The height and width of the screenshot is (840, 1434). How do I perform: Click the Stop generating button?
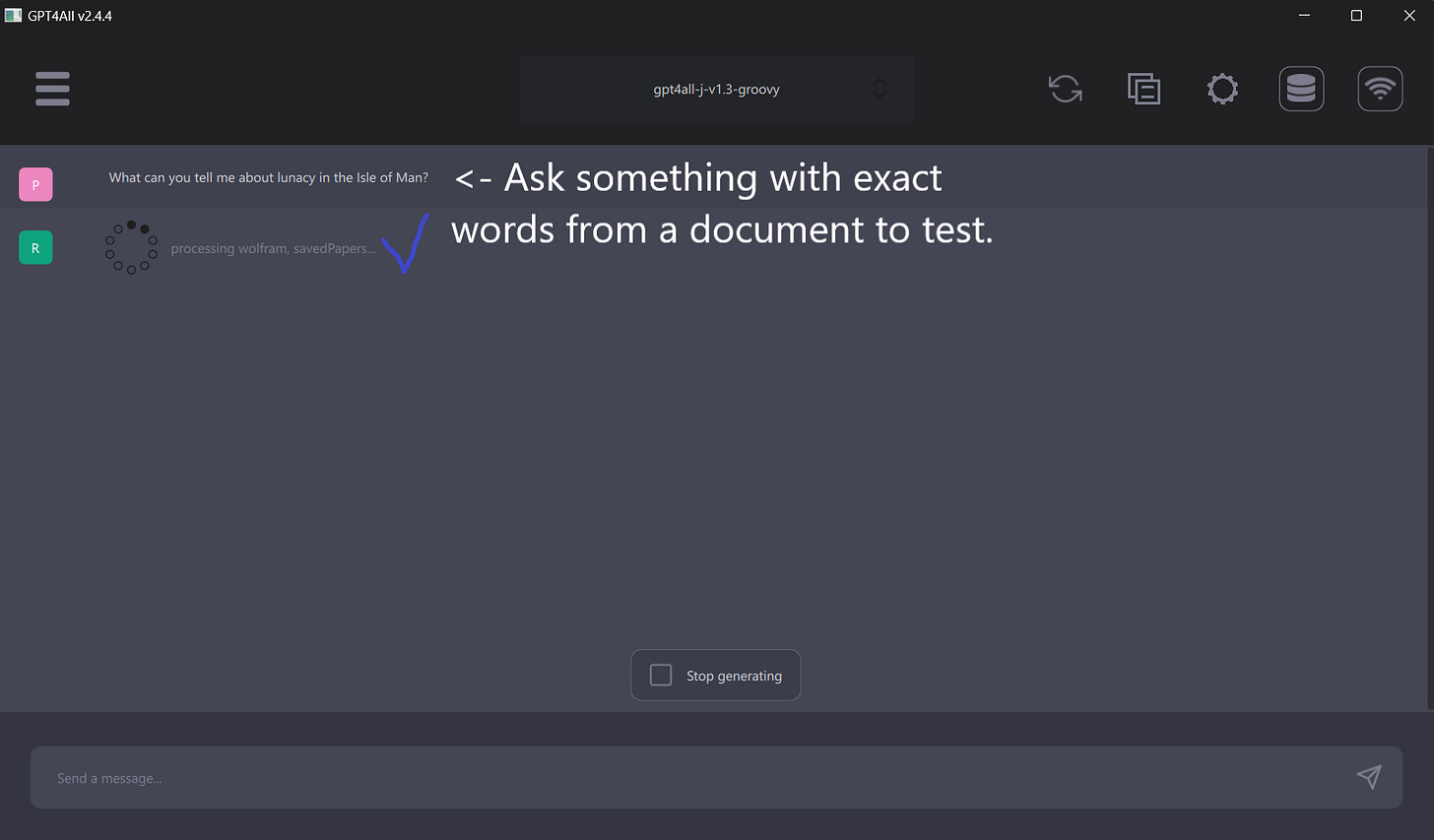click(716, 676)
